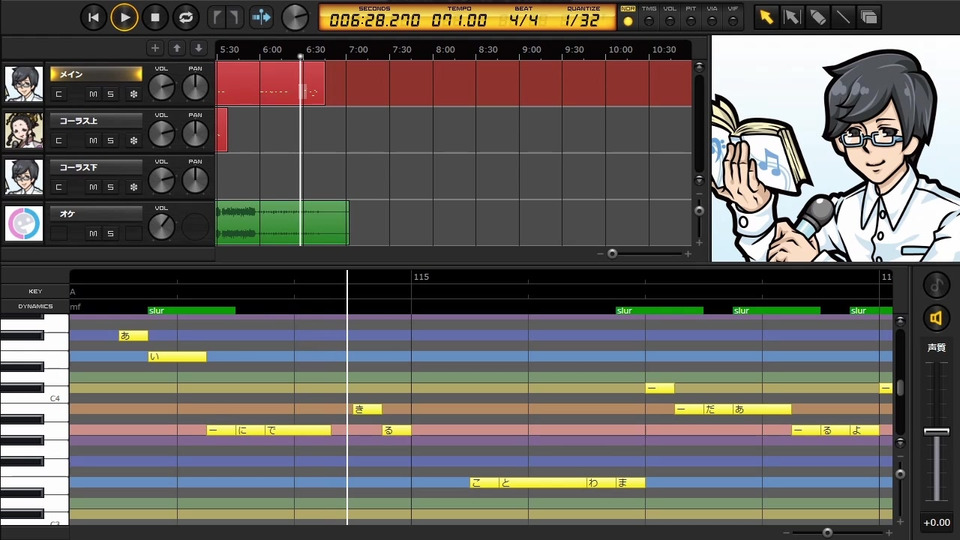Viewport: 960px width, 540px height.
Task: Click the オケ track VOL knob
Action: point(162,227)
